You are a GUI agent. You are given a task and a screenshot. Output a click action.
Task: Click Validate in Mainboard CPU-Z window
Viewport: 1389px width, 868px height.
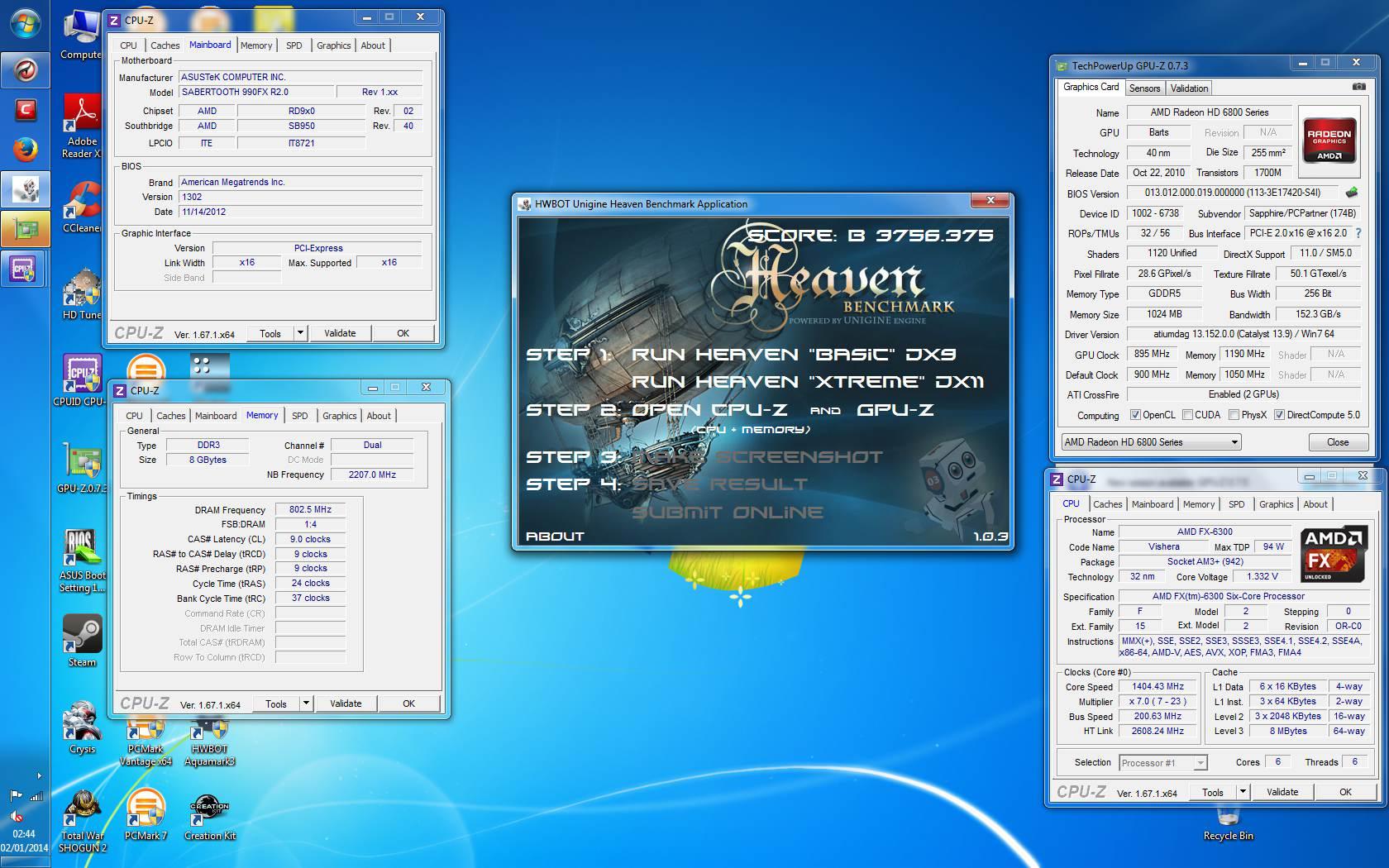[340, 333]
